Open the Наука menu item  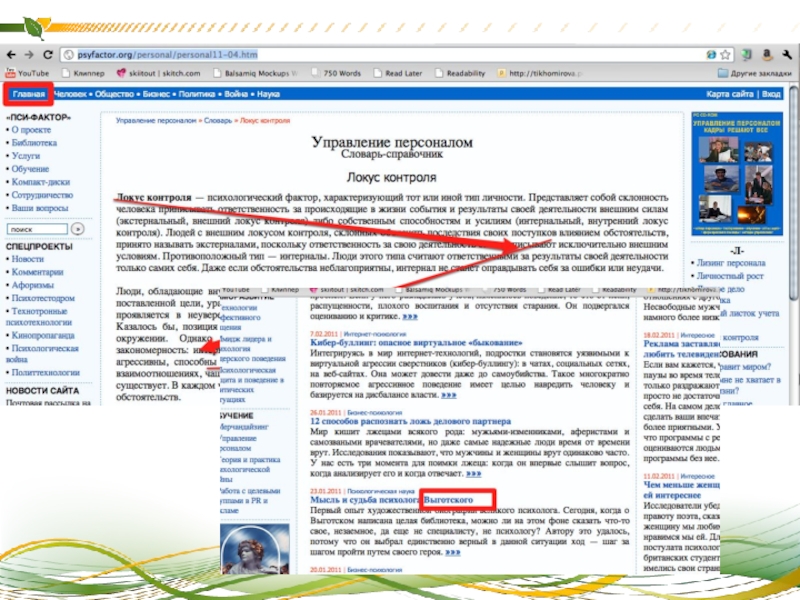pos(268,94)
